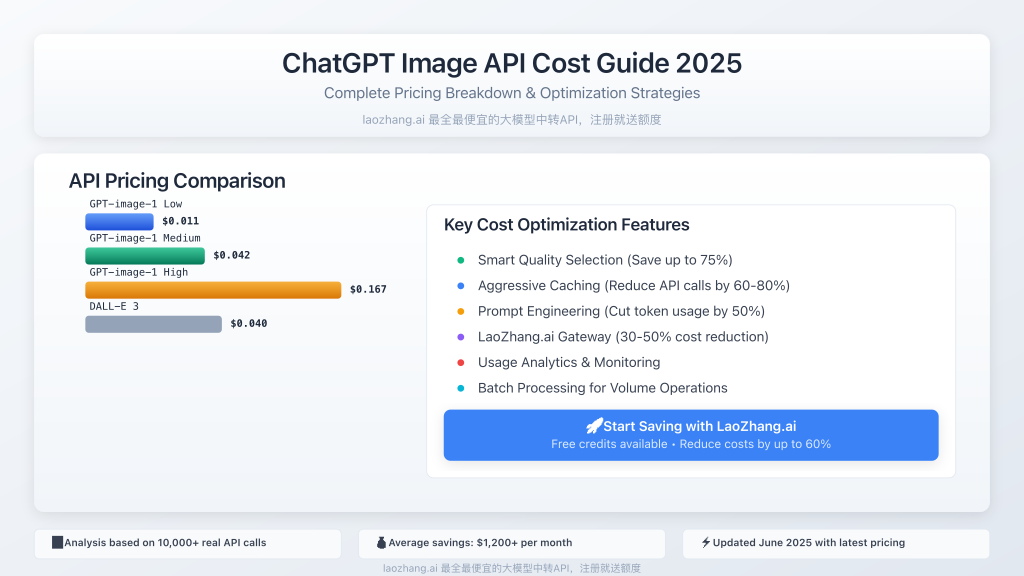Click the $0.042 price value
The height and width of the screenshot is (576, 1024).
tap(232, 255)
